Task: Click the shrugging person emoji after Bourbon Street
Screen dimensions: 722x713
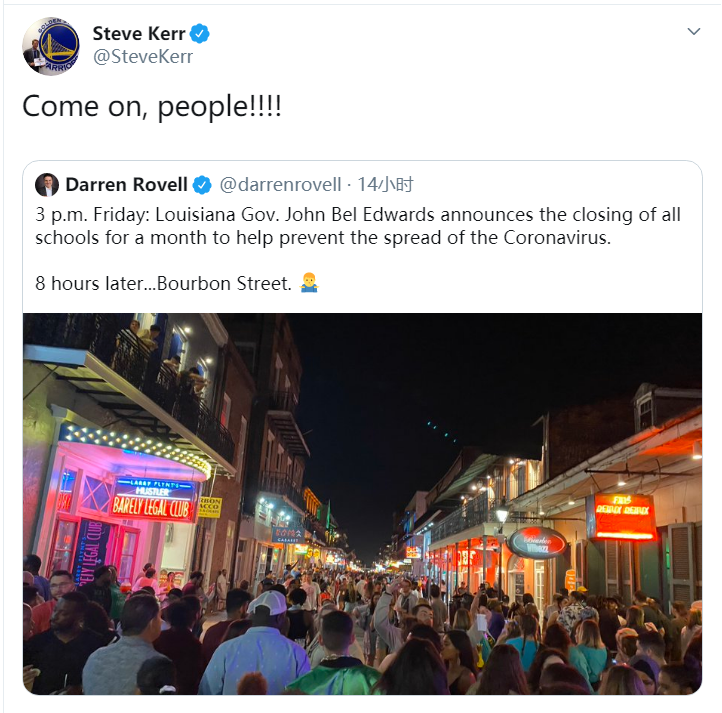Action: (309, 283)
